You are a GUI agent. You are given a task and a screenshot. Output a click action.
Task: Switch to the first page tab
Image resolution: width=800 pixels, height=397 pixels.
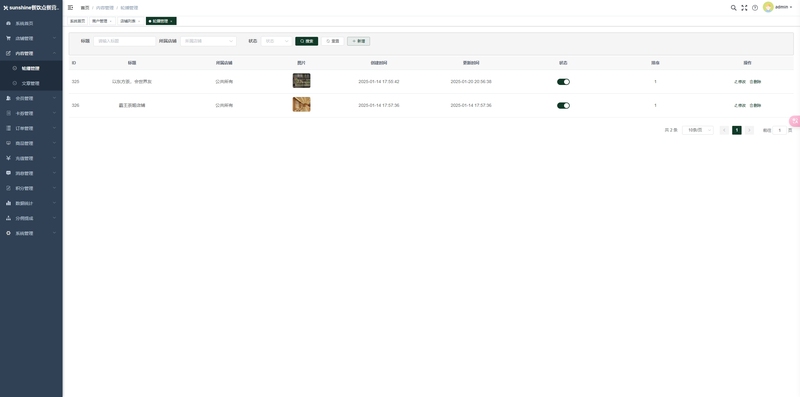pyautogui.click(x=78, y=21)
